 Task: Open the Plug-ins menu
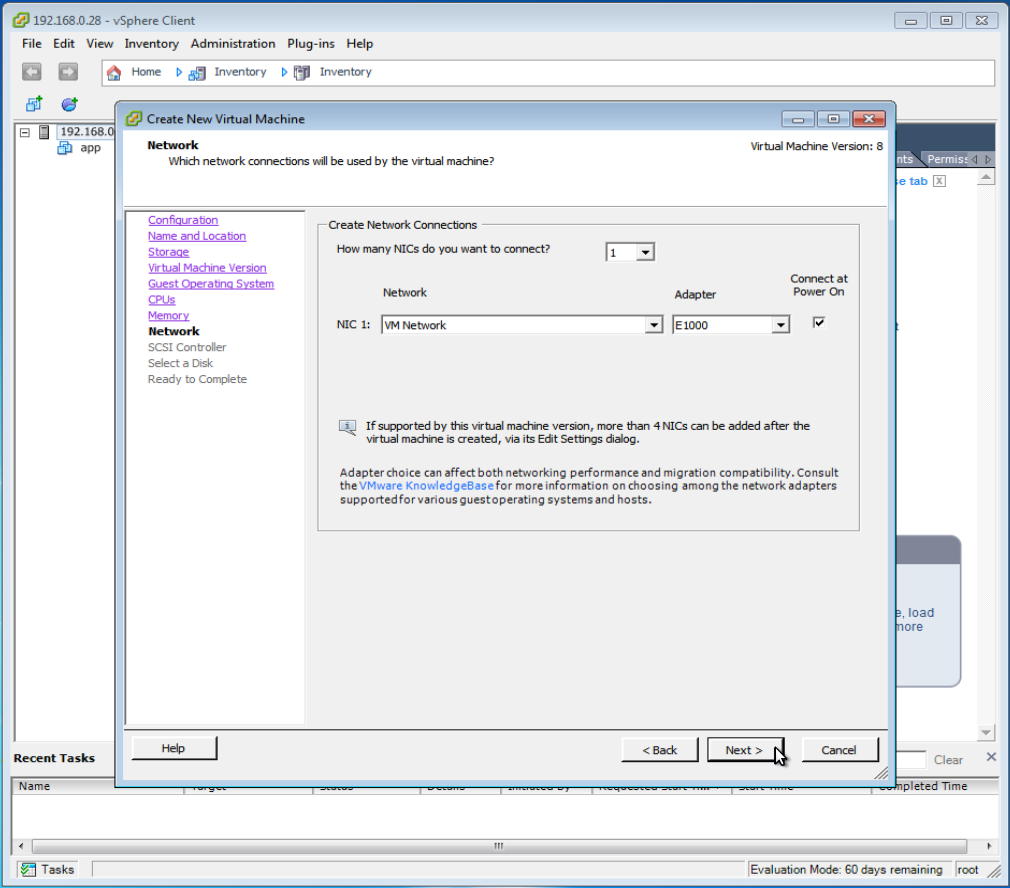coord(310,44)
